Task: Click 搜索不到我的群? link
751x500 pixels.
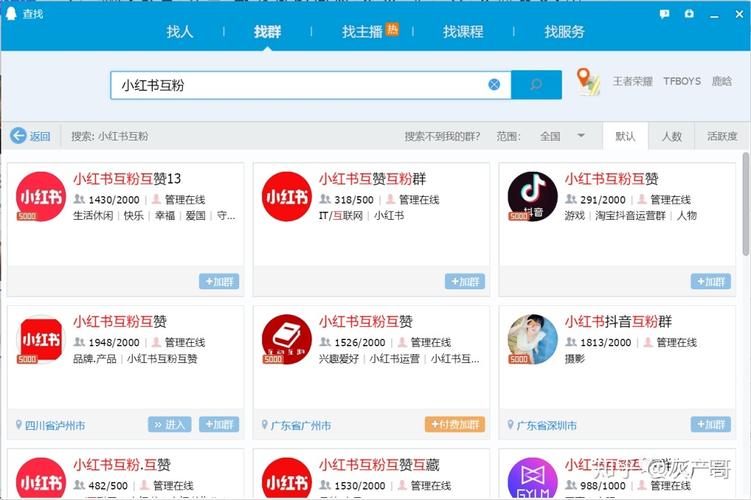Action: coord(442,136)
